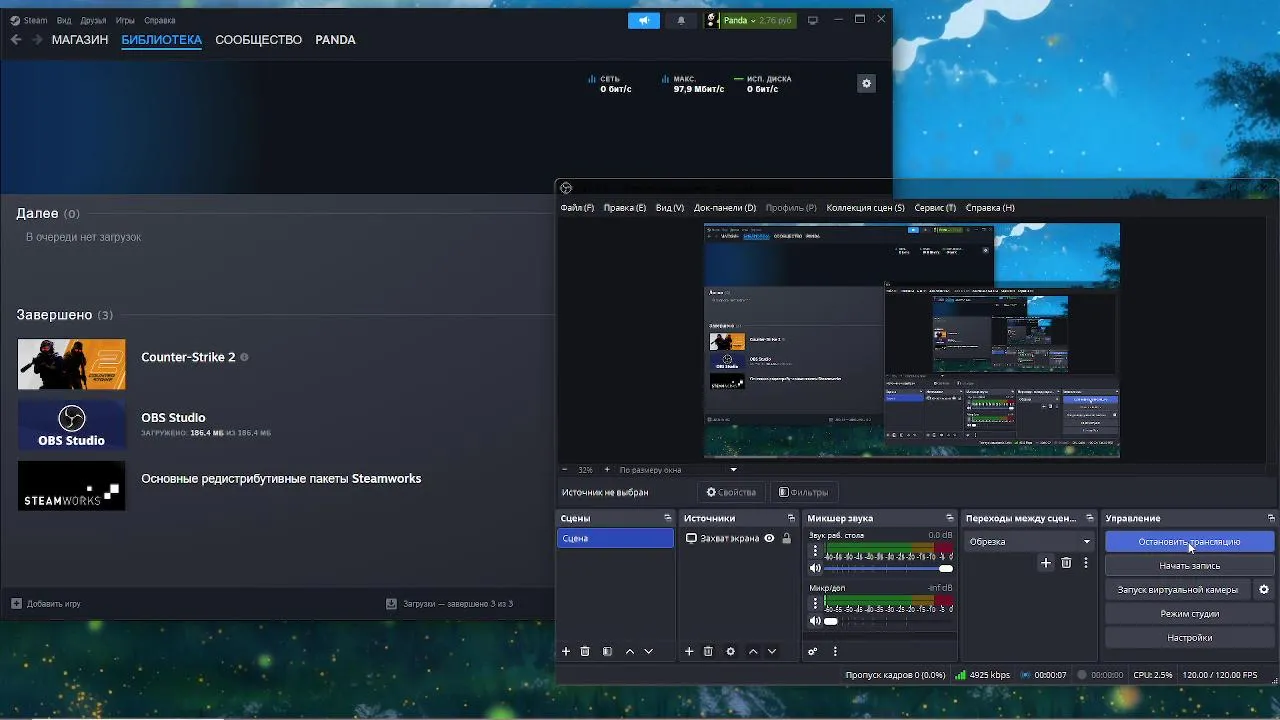1280x720 pixels.
Task: Zoom in OBS preview with plus
Action: pos(606,469)
